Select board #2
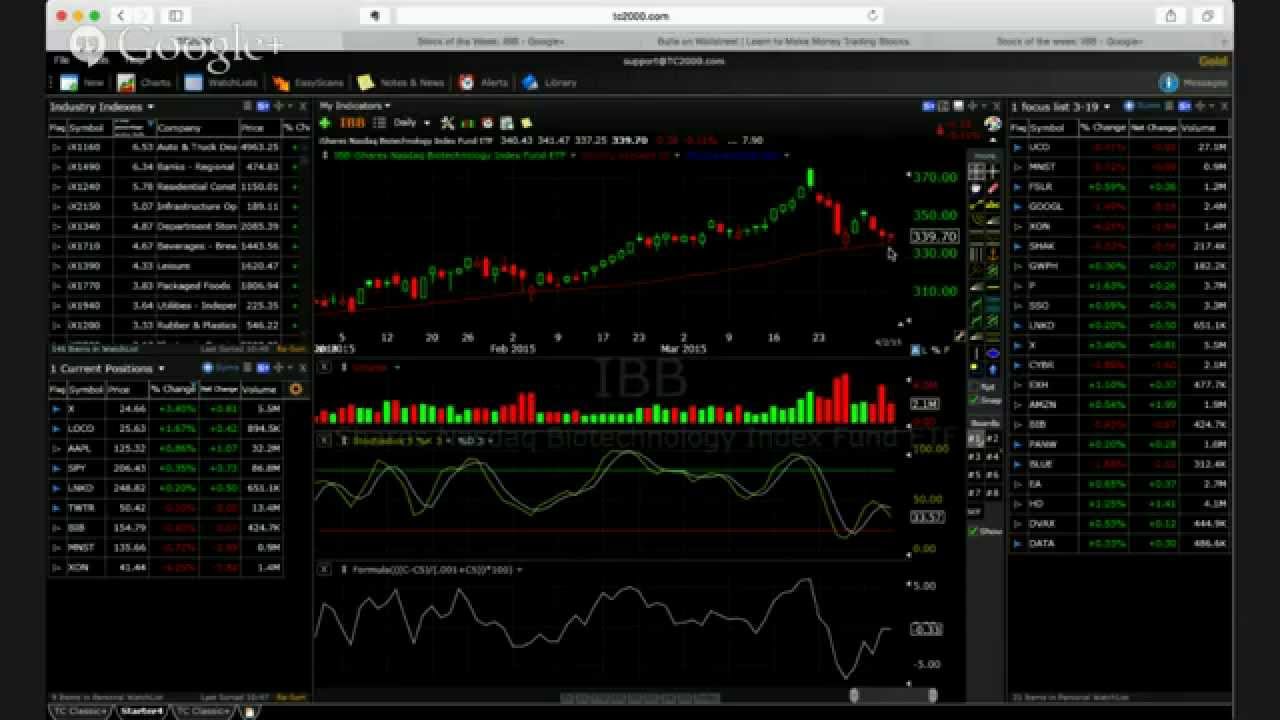The image size is (1280, 720). (993, 439)
